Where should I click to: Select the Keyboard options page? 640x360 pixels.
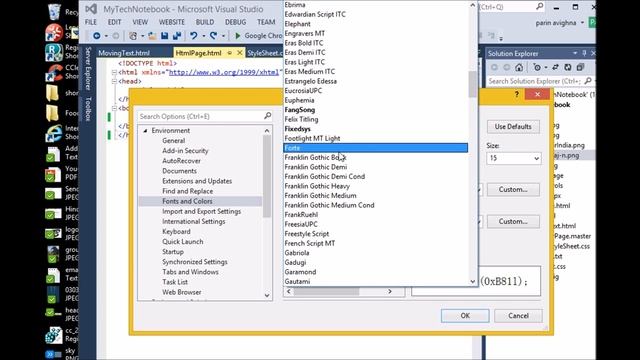(176, 231)
